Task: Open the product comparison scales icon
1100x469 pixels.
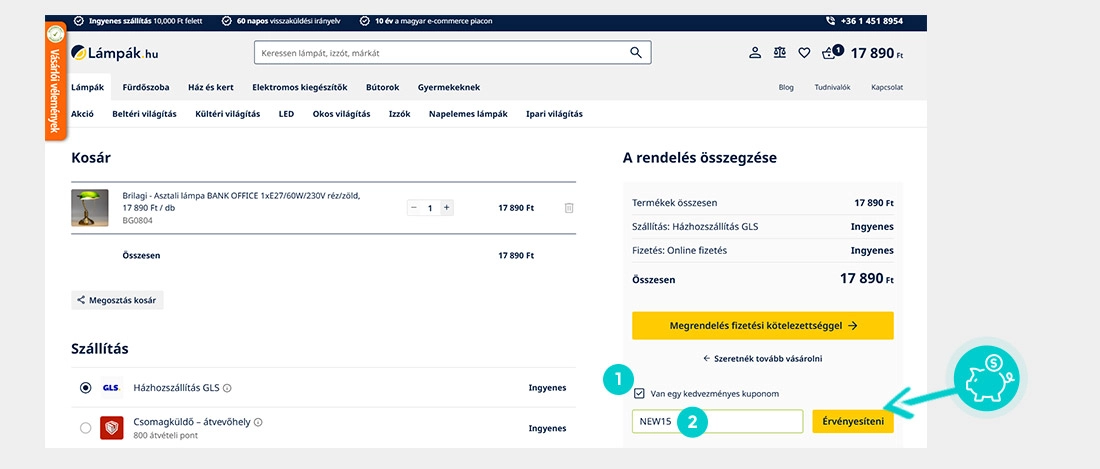Action: click(x=780, y=53)
